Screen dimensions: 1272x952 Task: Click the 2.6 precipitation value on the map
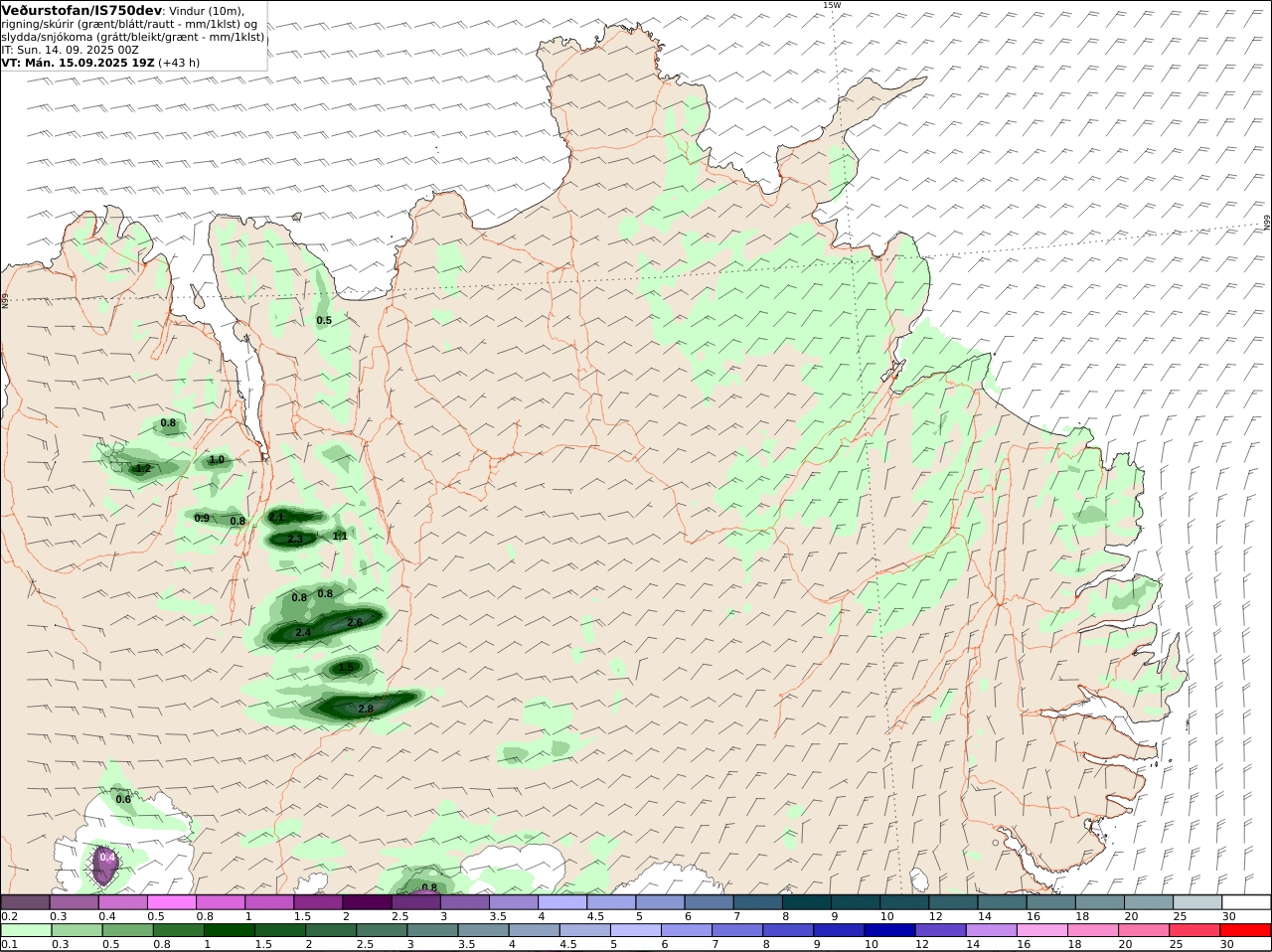click(x=355, y=622)
